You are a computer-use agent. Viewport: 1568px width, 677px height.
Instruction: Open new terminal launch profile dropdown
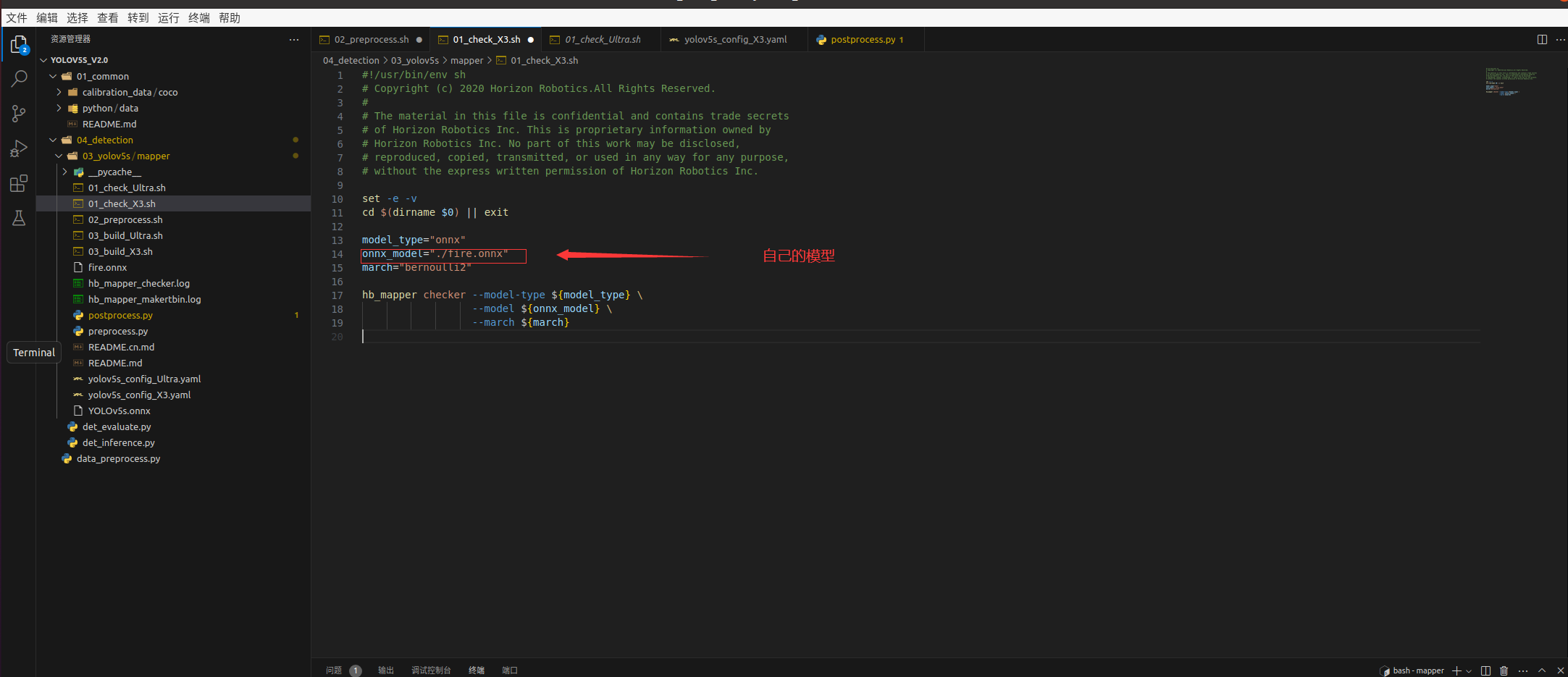(1469, 670)
